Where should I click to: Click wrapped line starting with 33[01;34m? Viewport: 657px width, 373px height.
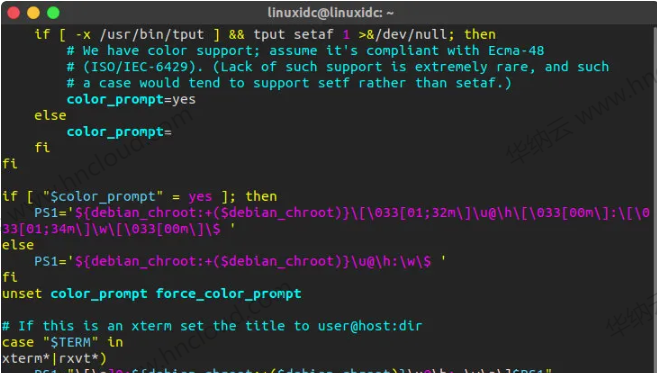point(119,229)
